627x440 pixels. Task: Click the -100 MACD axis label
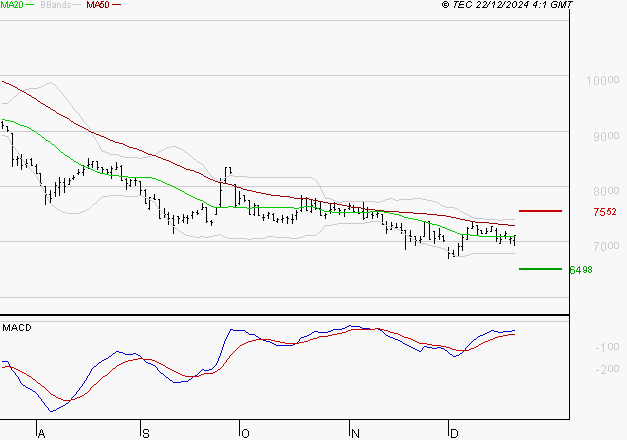tap(607, 347)
